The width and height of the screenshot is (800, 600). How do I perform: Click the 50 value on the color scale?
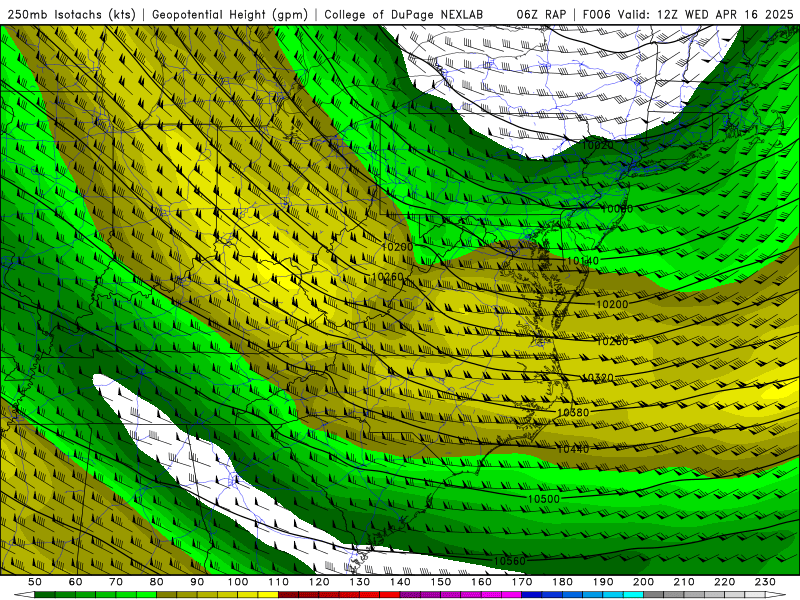pyautogui.click(x=35, y=582)
